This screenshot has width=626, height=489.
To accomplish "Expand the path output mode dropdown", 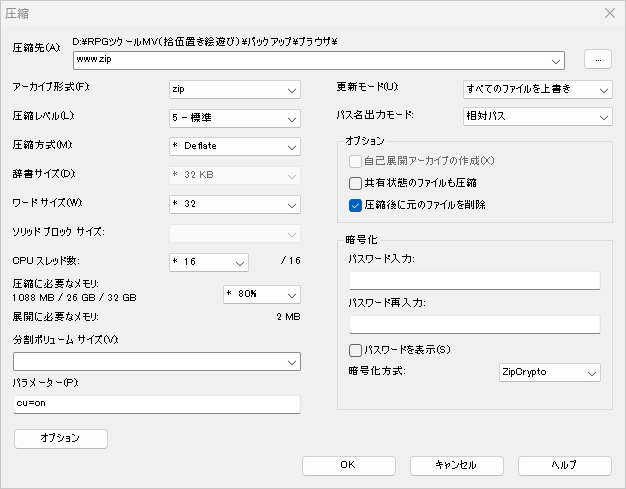I will [x=537, y=117].
